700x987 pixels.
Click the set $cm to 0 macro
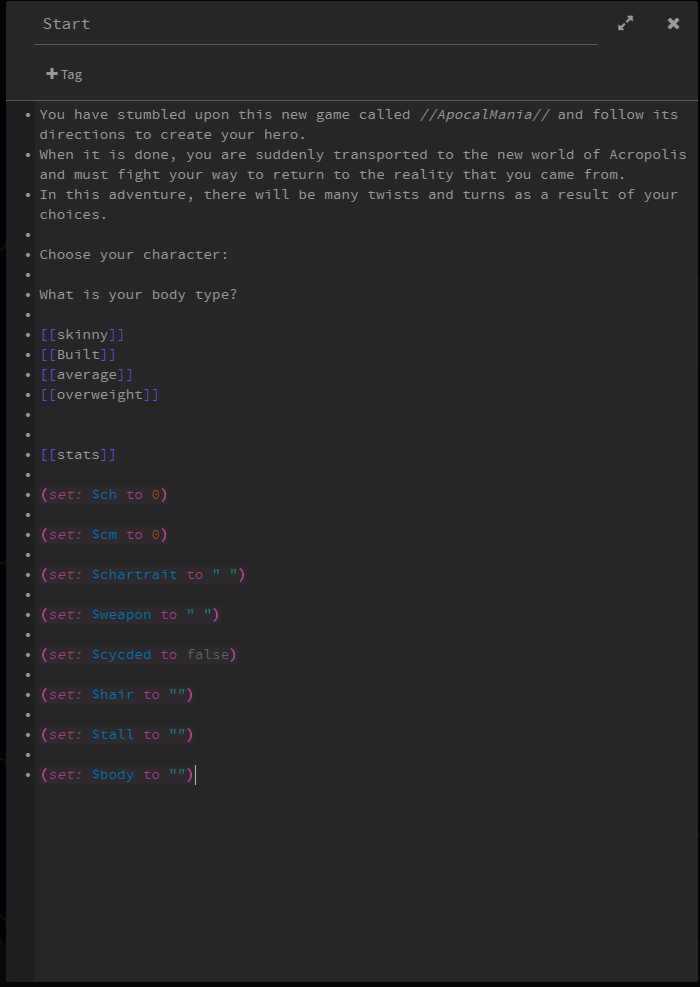point(104,534)
